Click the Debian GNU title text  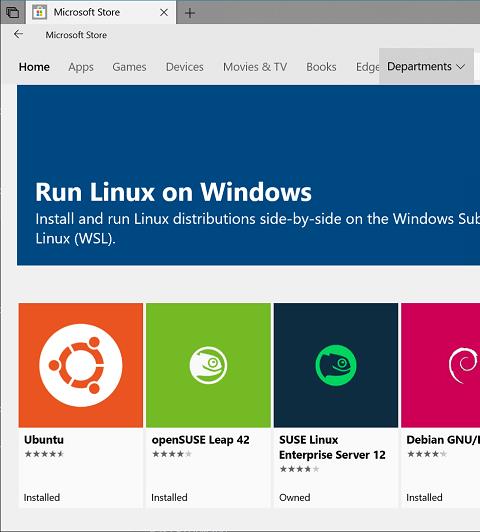click(443, 440)
